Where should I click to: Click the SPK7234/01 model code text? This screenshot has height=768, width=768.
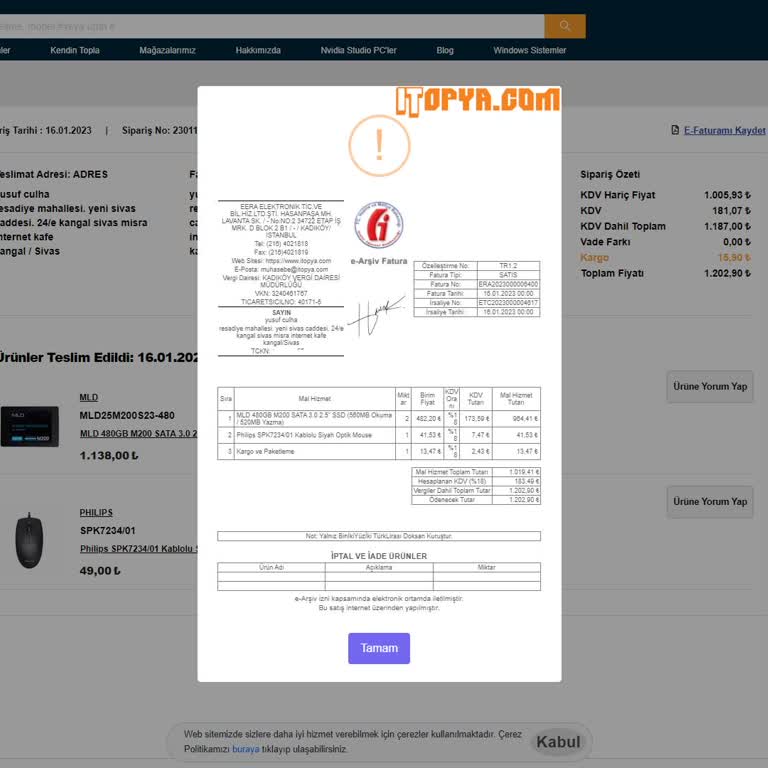[x=107, y=530]
